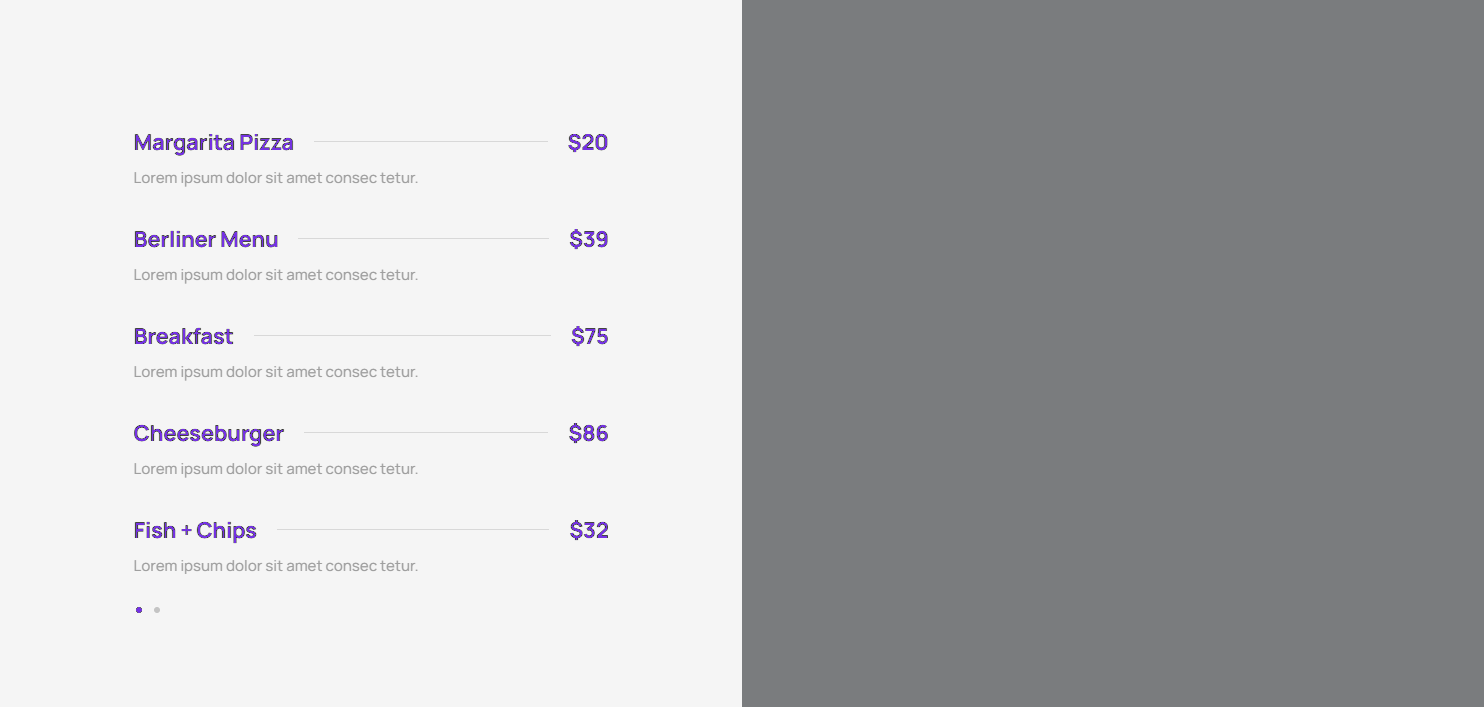
Task: Click the Breakfast item description text
Action: tap(276, 372)
